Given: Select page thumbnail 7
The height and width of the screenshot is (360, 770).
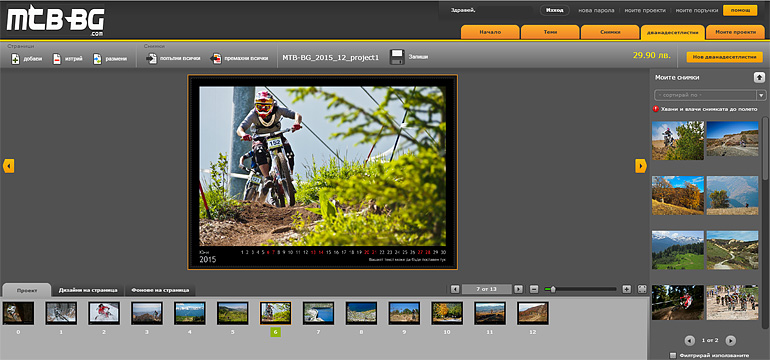Looking at the screenshot, I should click(318, 313).
